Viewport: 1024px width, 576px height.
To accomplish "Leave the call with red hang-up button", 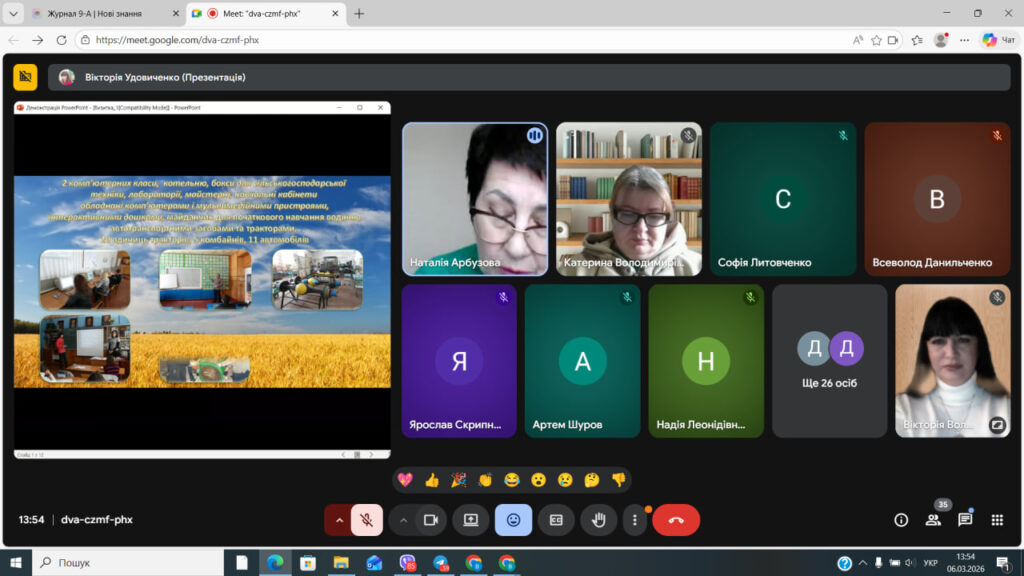I will [676, 520].
